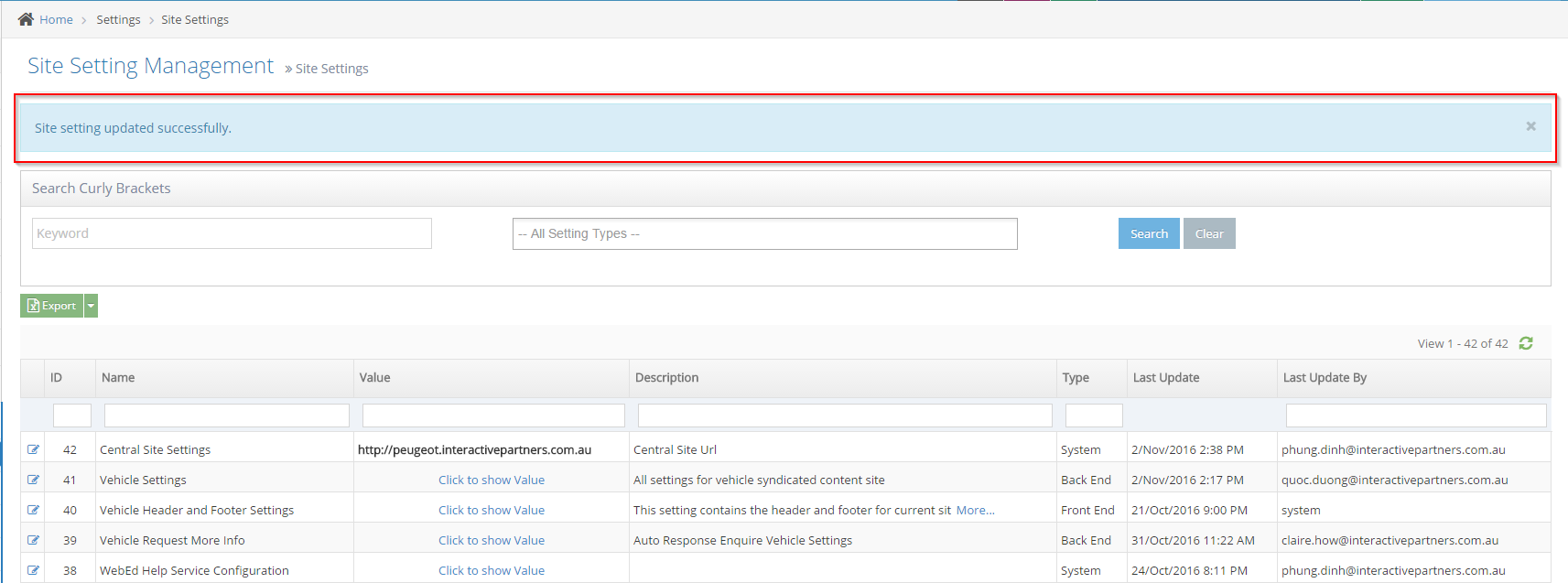Click the Clear button
The height and width of the screenshot is (583, 1568).
[x=1208, y=233]
